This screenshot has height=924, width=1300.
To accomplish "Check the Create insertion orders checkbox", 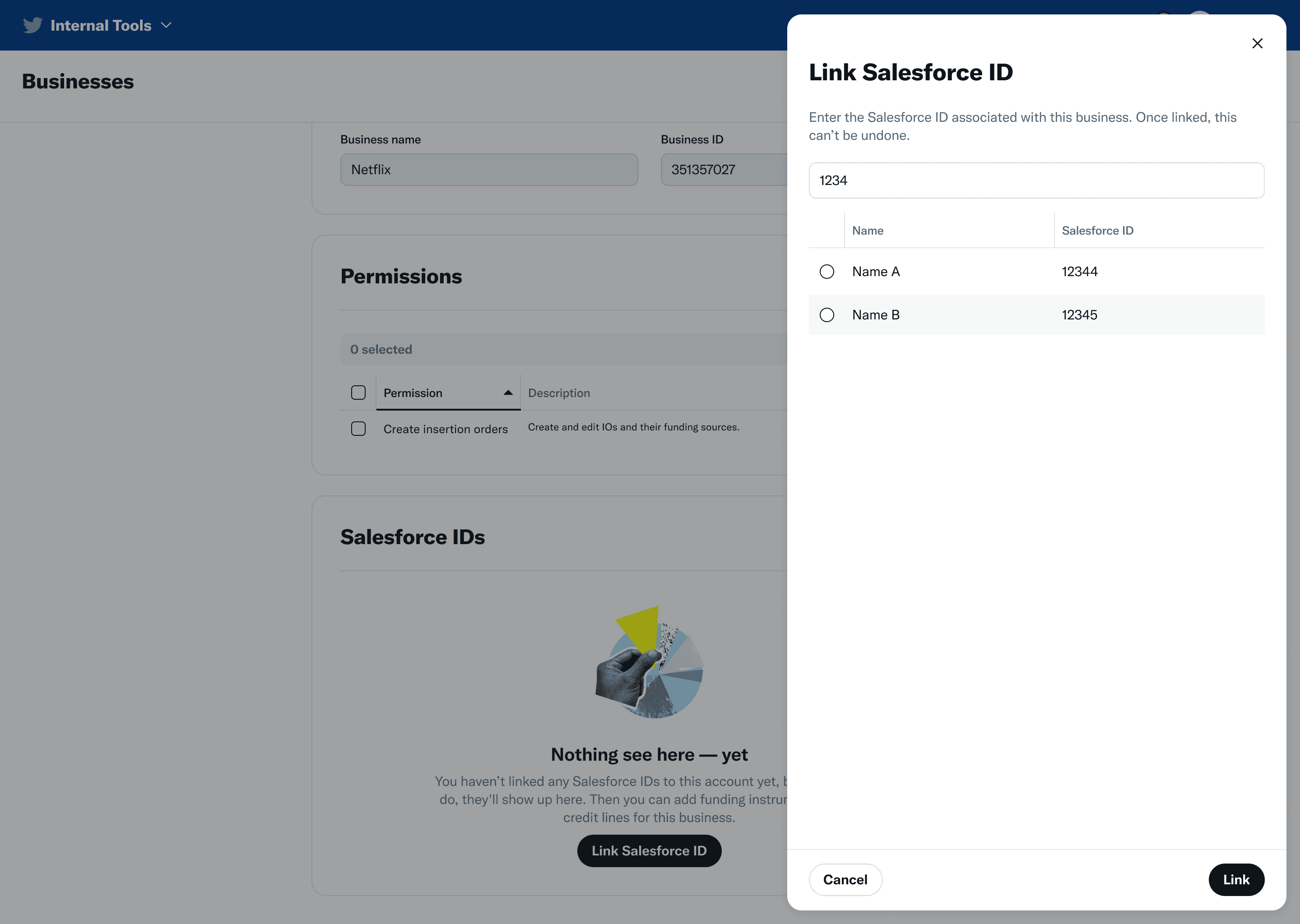I will [x=358, y=429].
